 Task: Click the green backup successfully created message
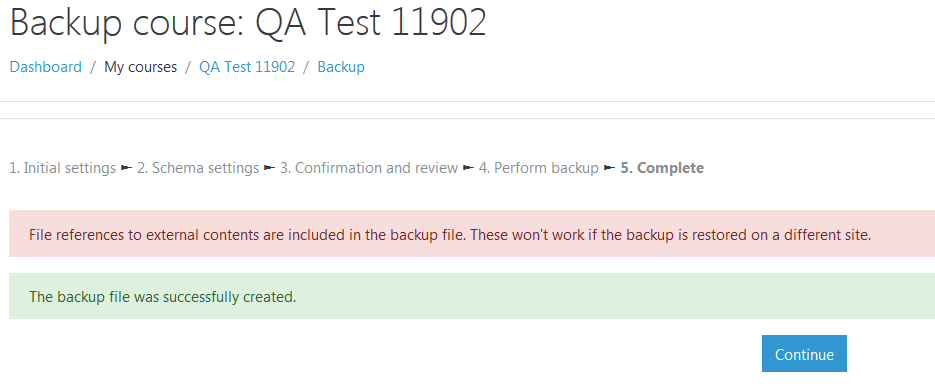472,296
